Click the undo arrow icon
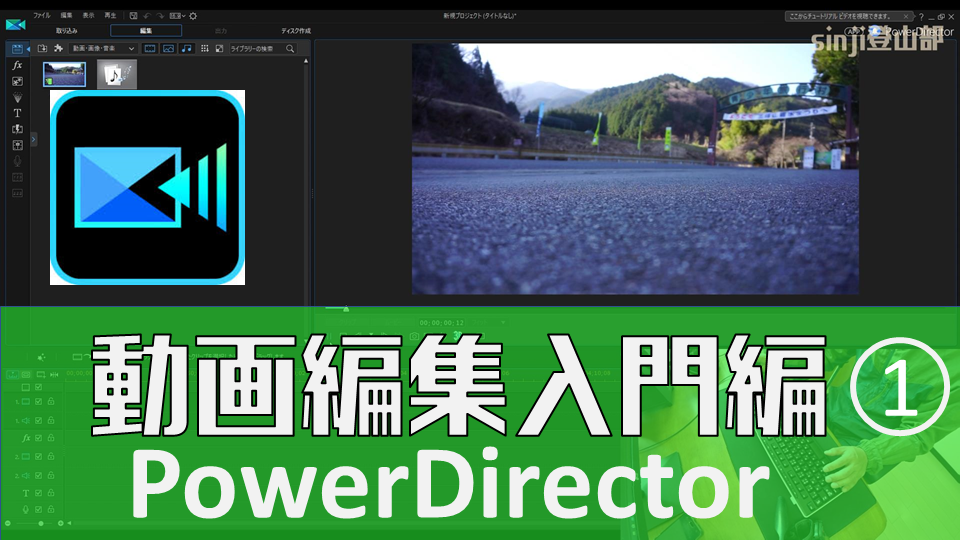Image resolution: width=960 pixels, height=540 pixels. [147, 15]
